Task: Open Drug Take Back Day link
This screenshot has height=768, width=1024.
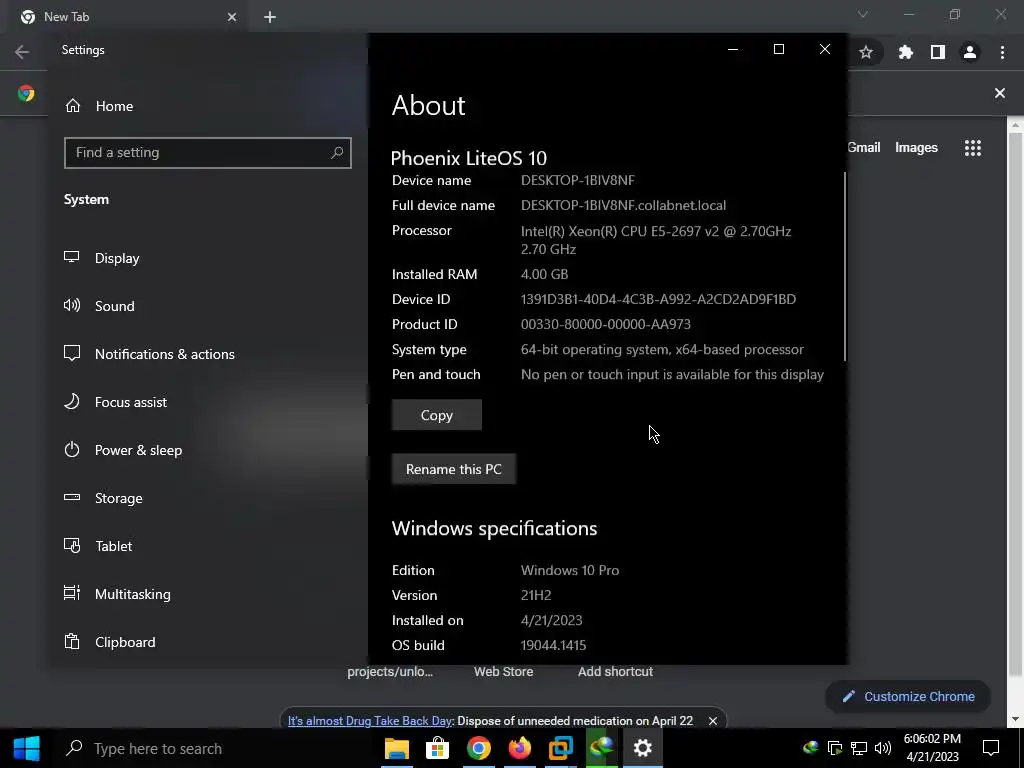Action: coord(370,720)
